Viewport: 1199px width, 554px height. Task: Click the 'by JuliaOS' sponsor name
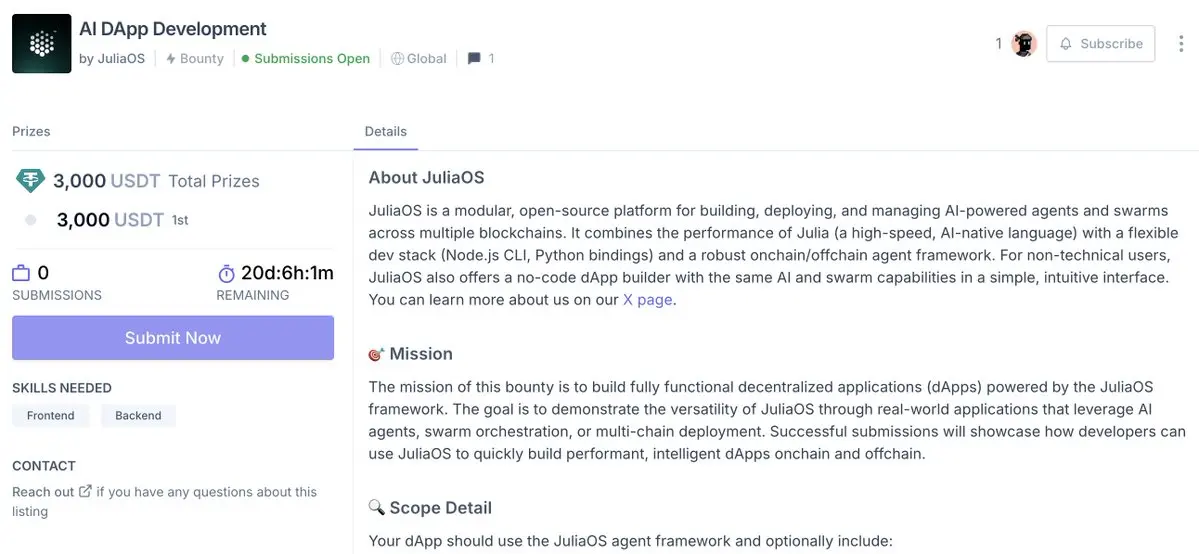pos(112,58)
